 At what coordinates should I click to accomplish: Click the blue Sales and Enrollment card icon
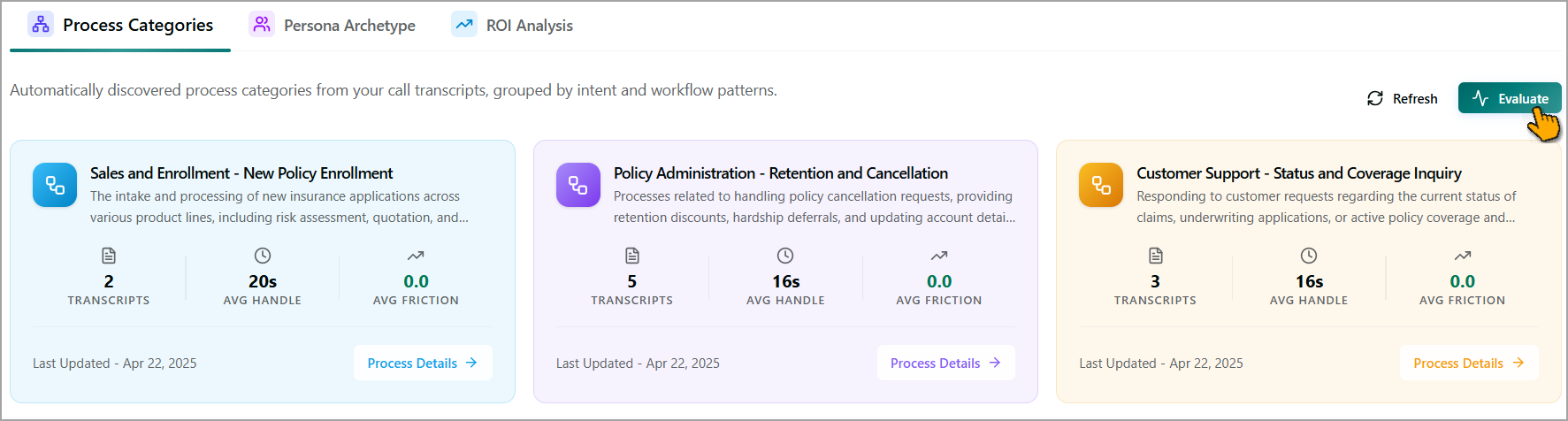(55, 185)
